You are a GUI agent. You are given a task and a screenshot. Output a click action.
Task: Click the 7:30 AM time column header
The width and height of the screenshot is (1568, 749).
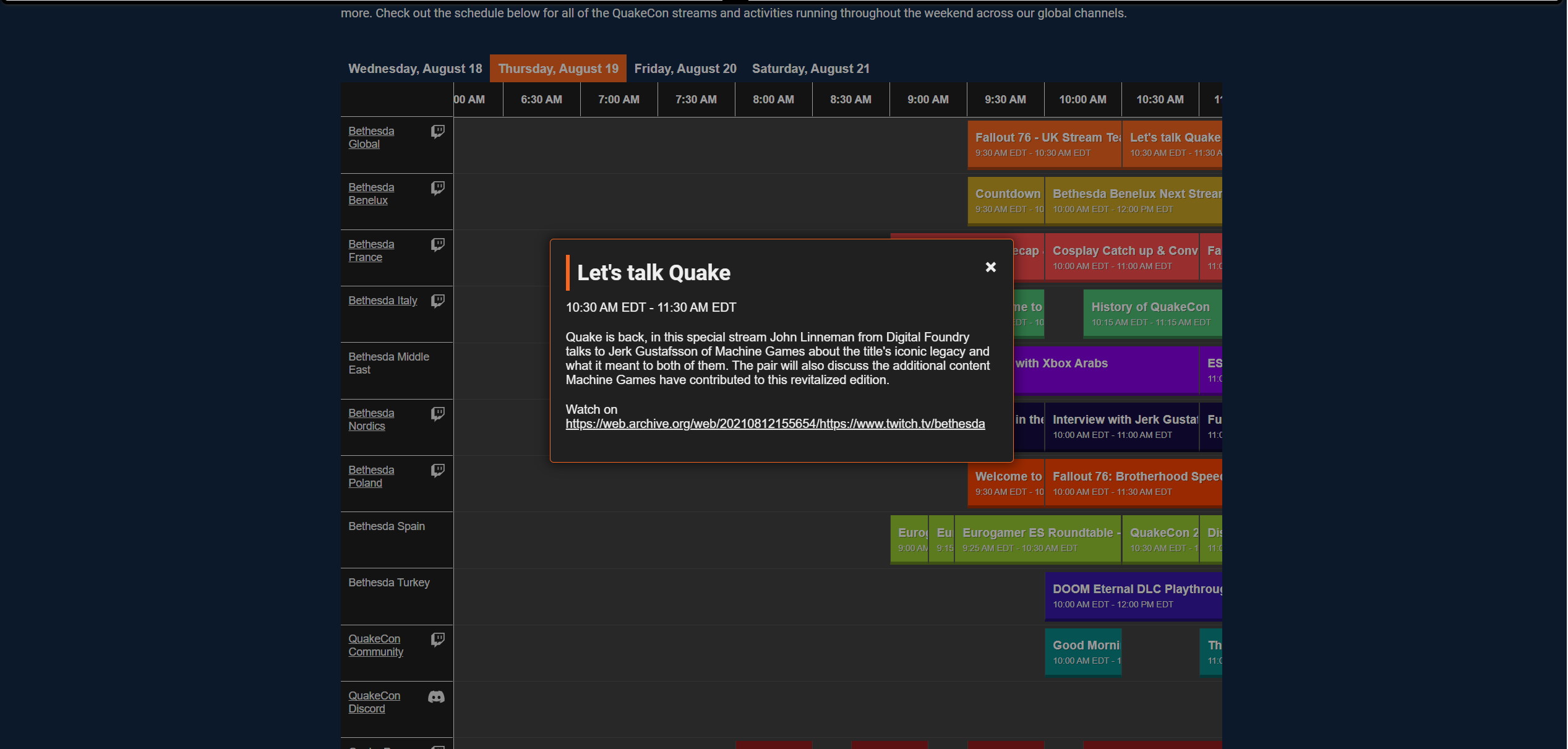coord(696,100)
